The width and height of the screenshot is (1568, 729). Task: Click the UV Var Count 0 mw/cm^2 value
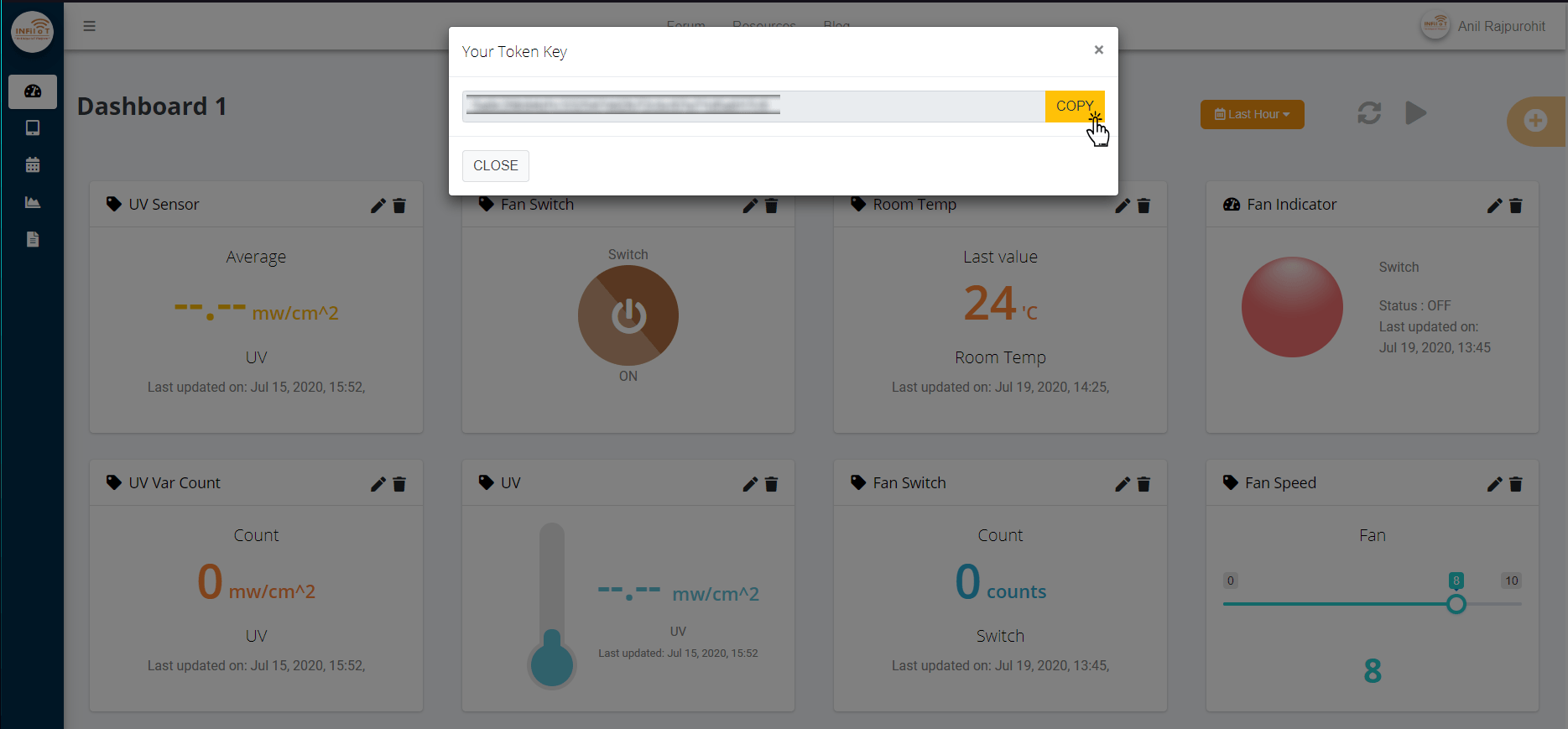[256, 582]
